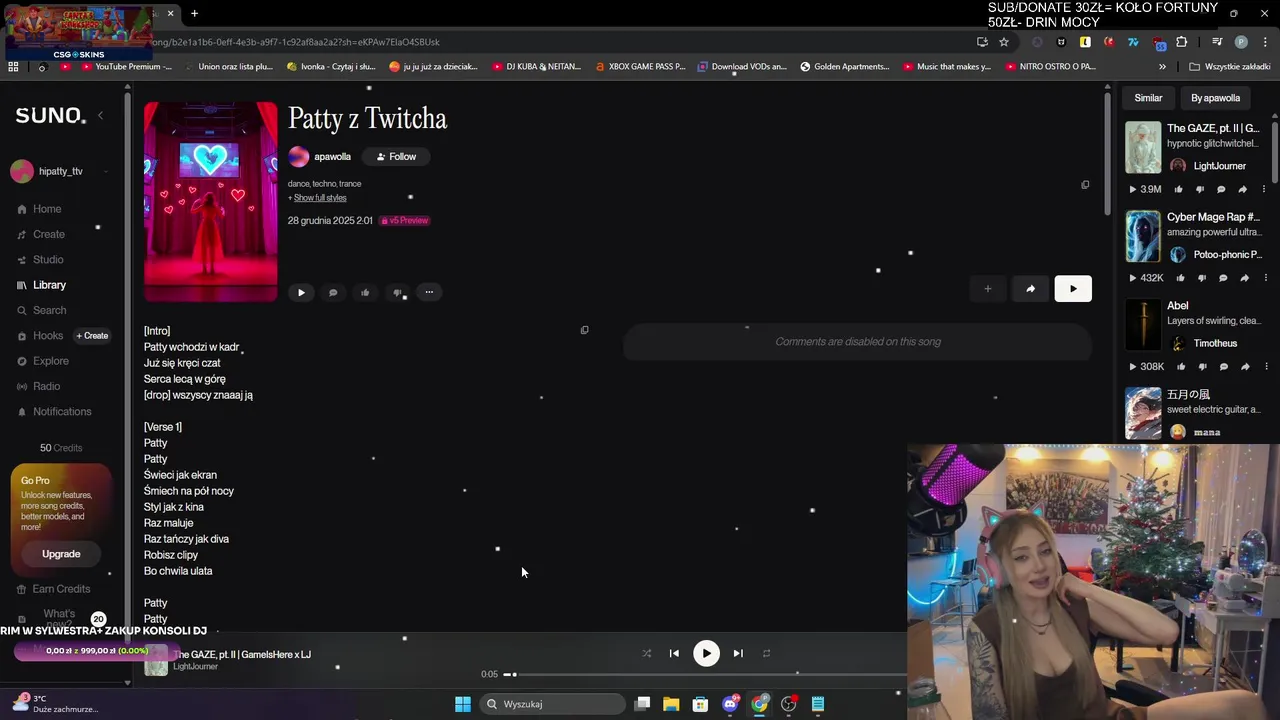Open the LightJourner artist link in similar list
1280x720 pixels.
pos(1219,166)
